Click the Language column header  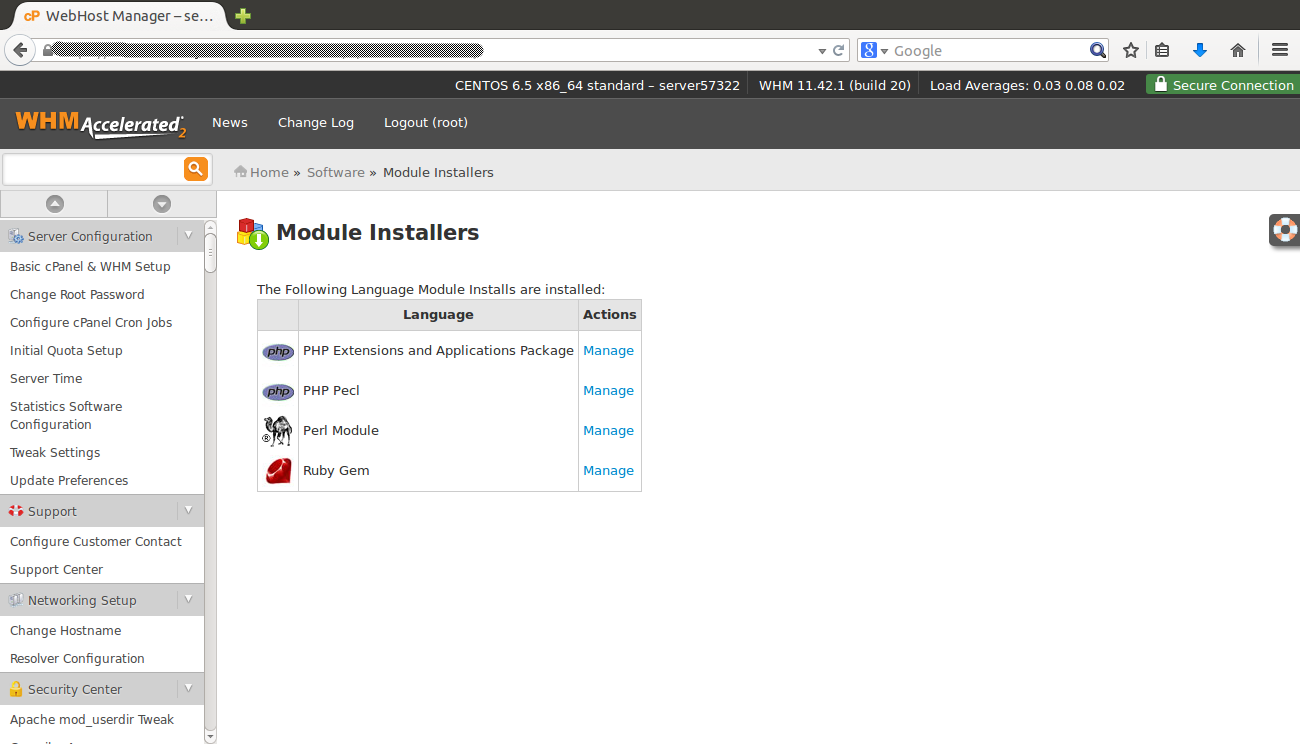(x=438, y=314)
